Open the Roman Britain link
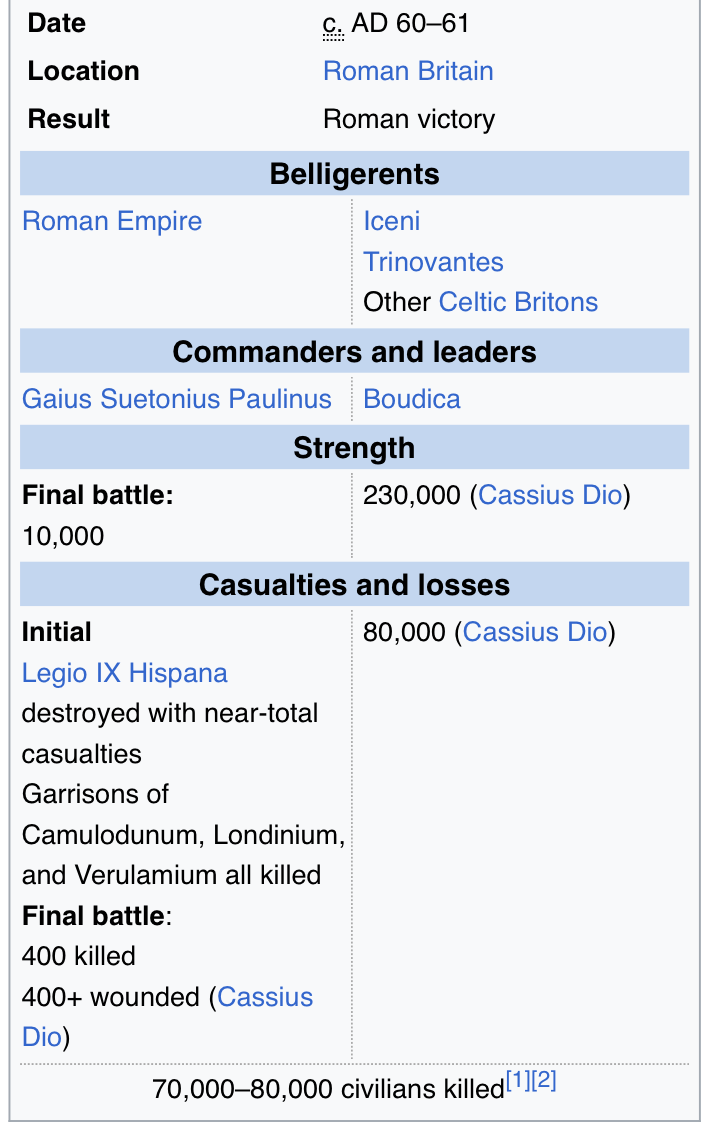The height and width of the screenshot is (1134, 707). click(x=408, y=71)
